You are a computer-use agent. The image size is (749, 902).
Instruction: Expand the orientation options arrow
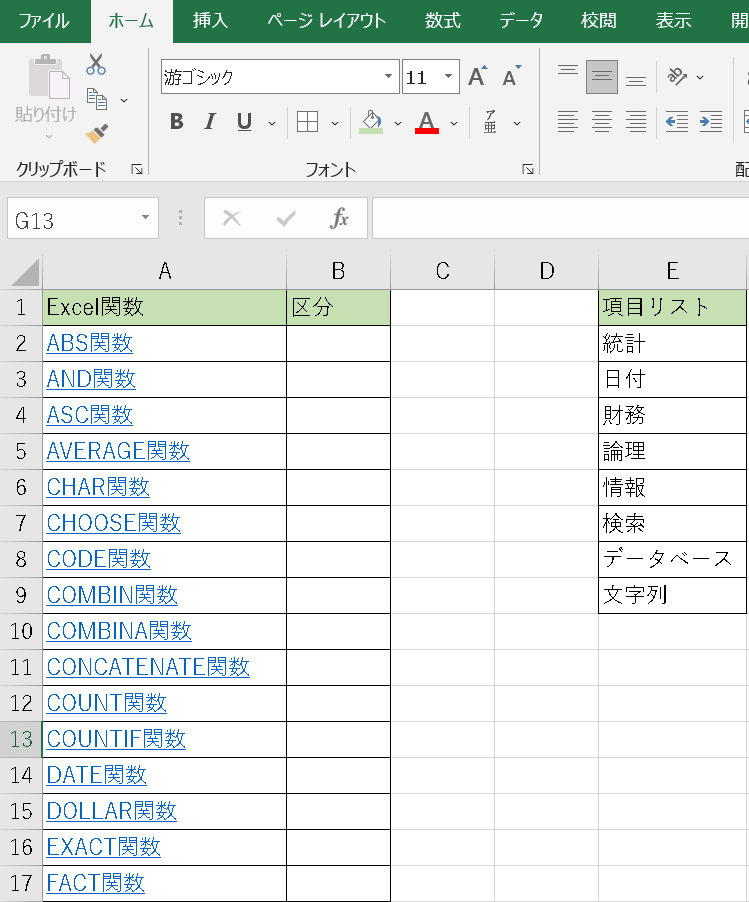pyautogui.click(x=700, y=77)
